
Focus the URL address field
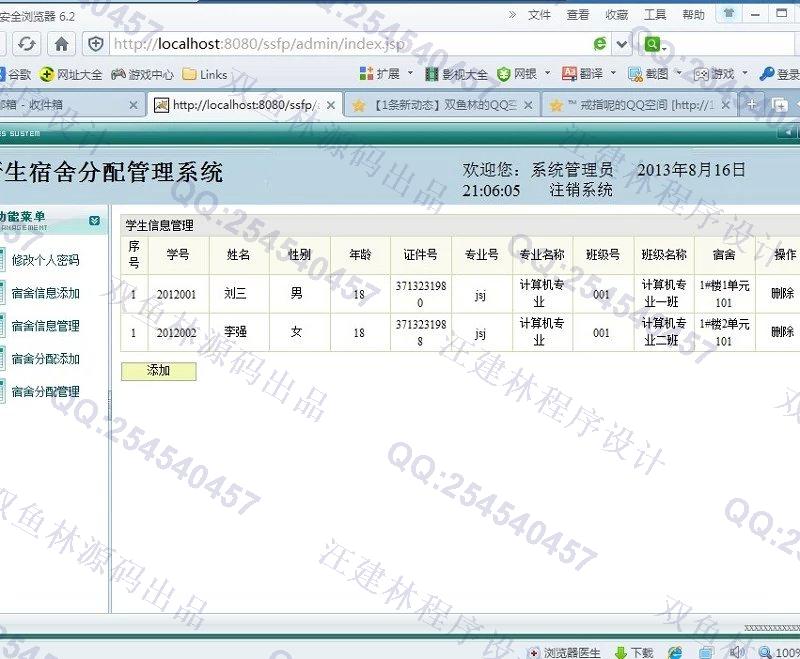tap(349, 44)
